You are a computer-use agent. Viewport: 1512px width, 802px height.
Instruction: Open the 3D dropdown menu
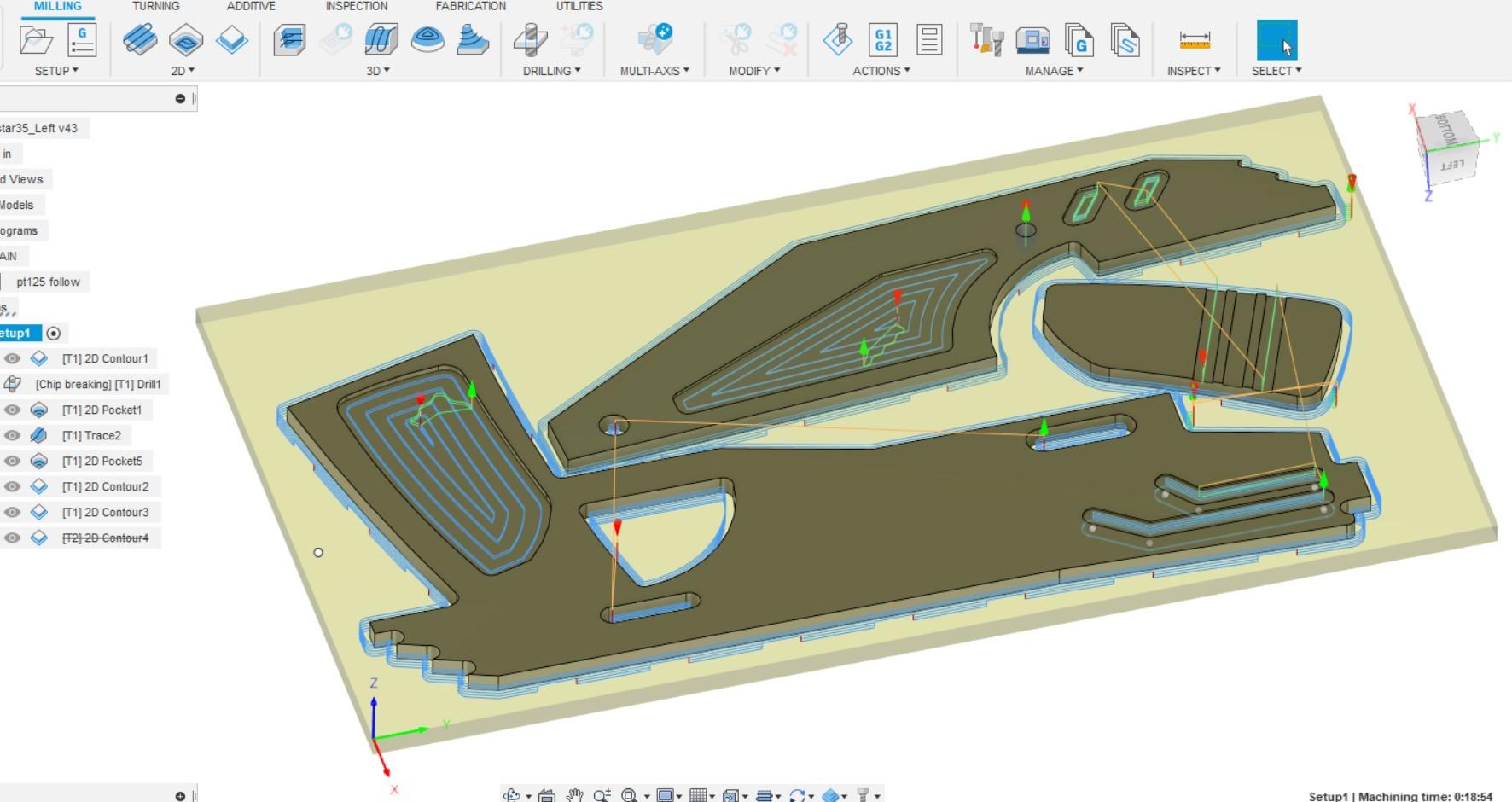coord(378,71)
